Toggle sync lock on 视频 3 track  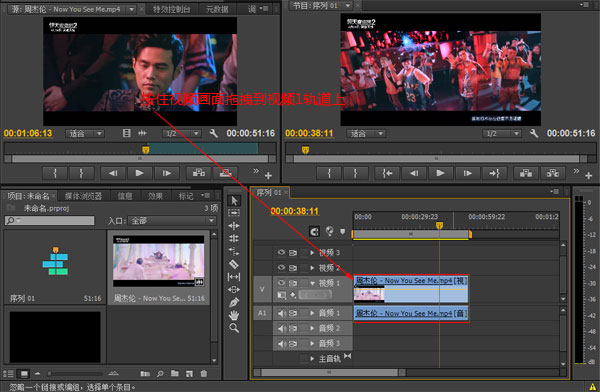(293, 253)
